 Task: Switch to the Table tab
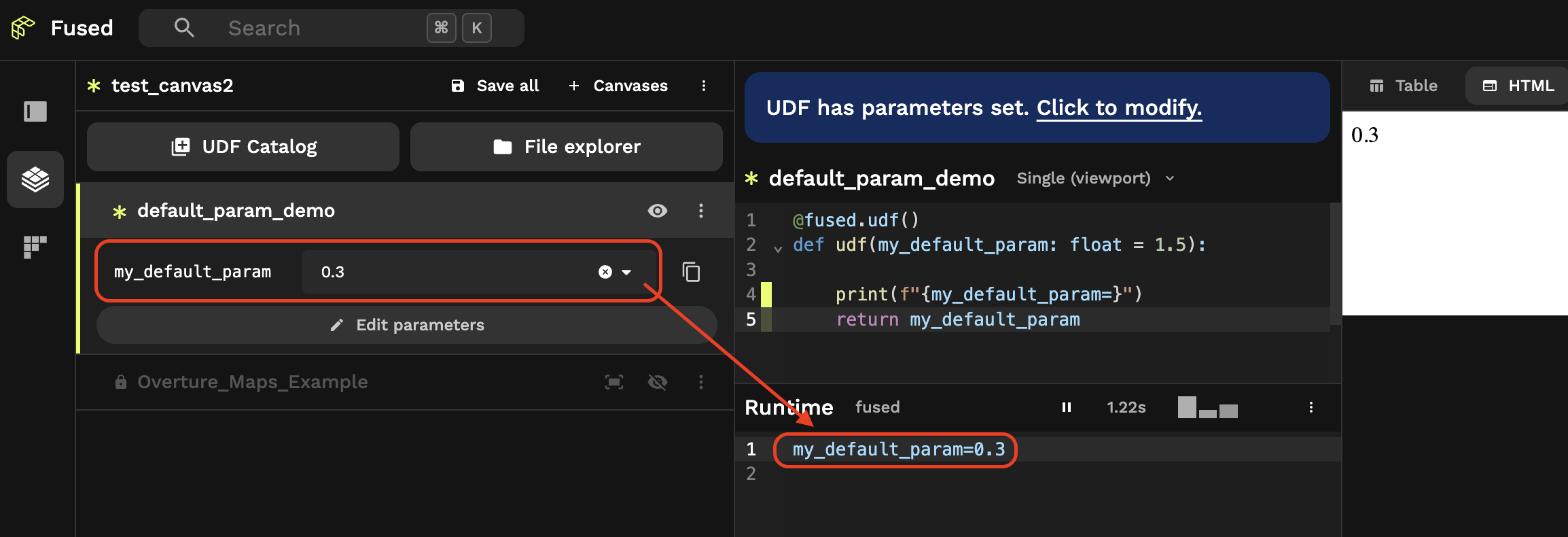(1402, 86)
